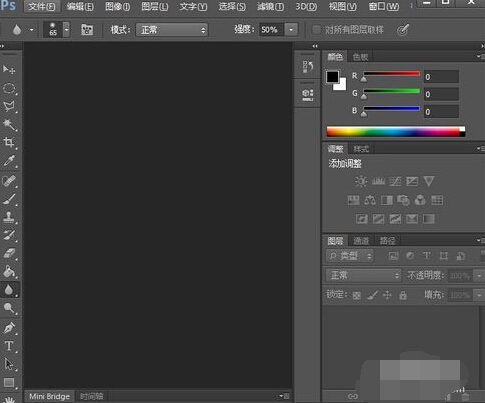Select the Eraser tool
This screenshot has width=485, height=403.
[x=9, y=253]
